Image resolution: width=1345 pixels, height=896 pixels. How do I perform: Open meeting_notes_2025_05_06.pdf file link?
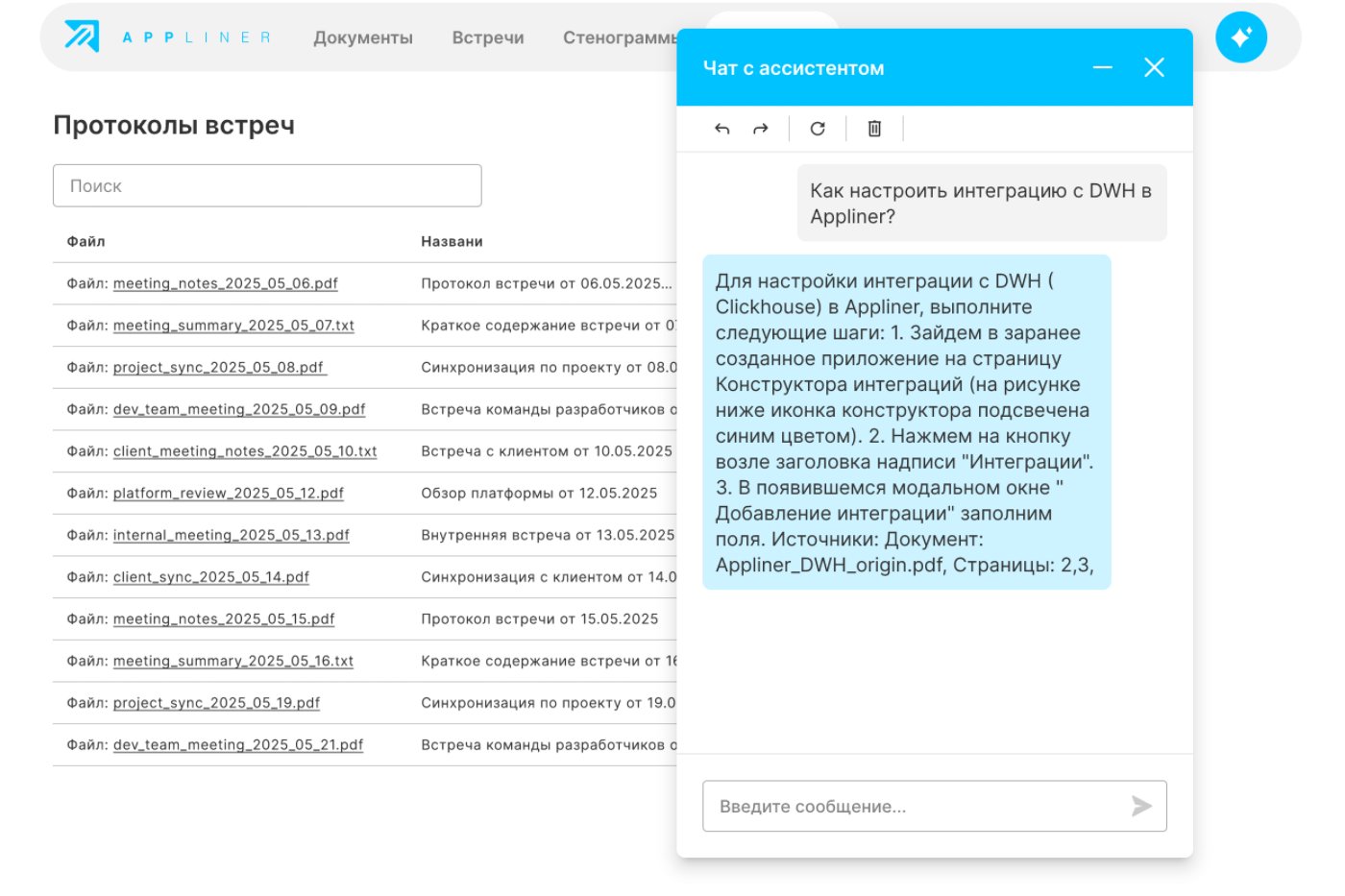point(225,283)
